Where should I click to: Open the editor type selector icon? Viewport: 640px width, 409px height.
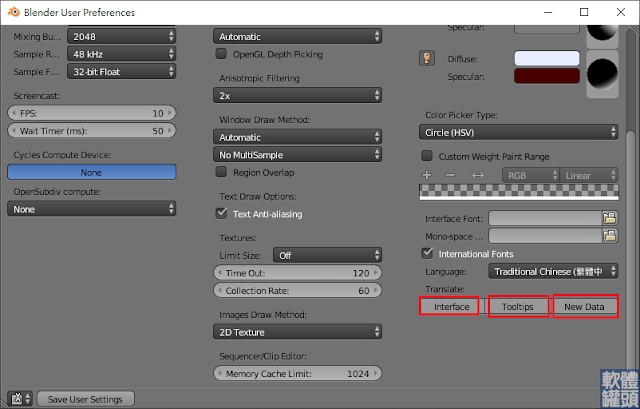20,398
